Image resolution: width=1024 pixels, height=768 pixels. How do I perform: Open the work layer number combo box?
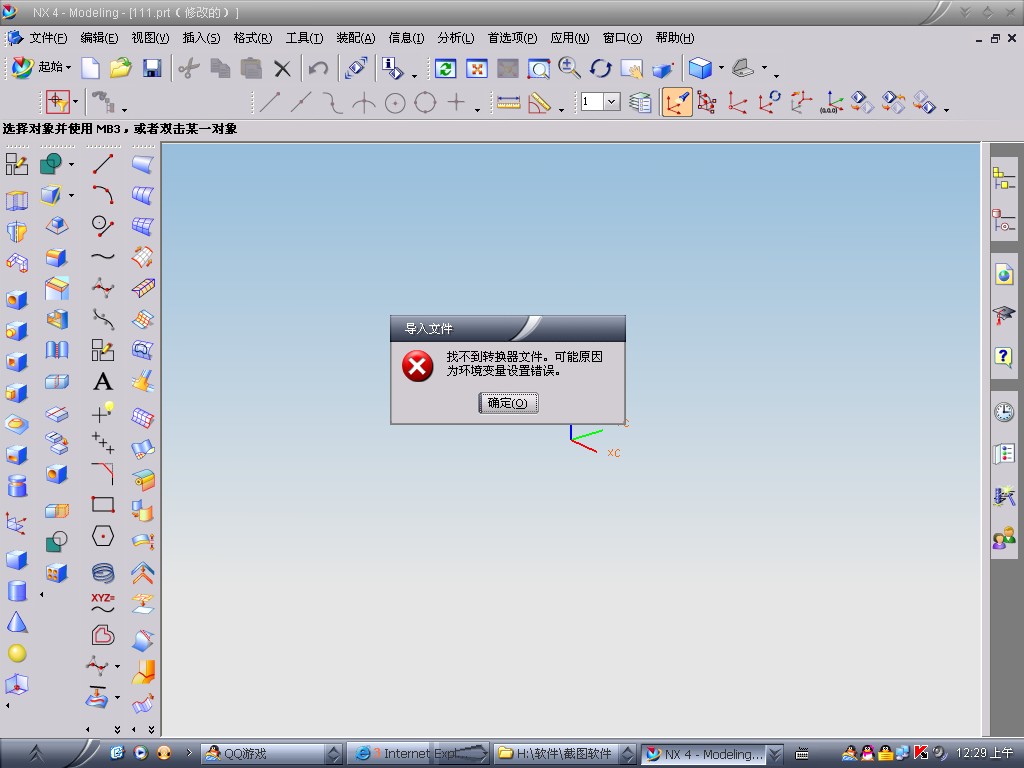tap(601, 101)
